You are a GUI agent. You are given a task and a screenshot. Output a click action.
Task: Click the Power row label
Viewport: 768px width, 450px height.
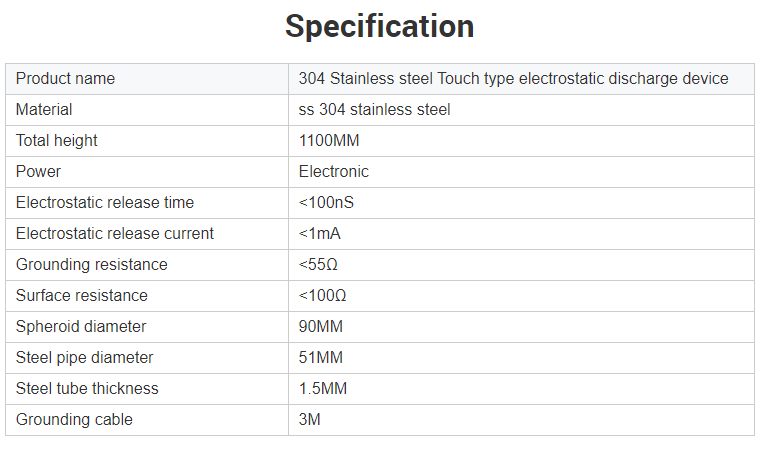(x=39, y=172)
